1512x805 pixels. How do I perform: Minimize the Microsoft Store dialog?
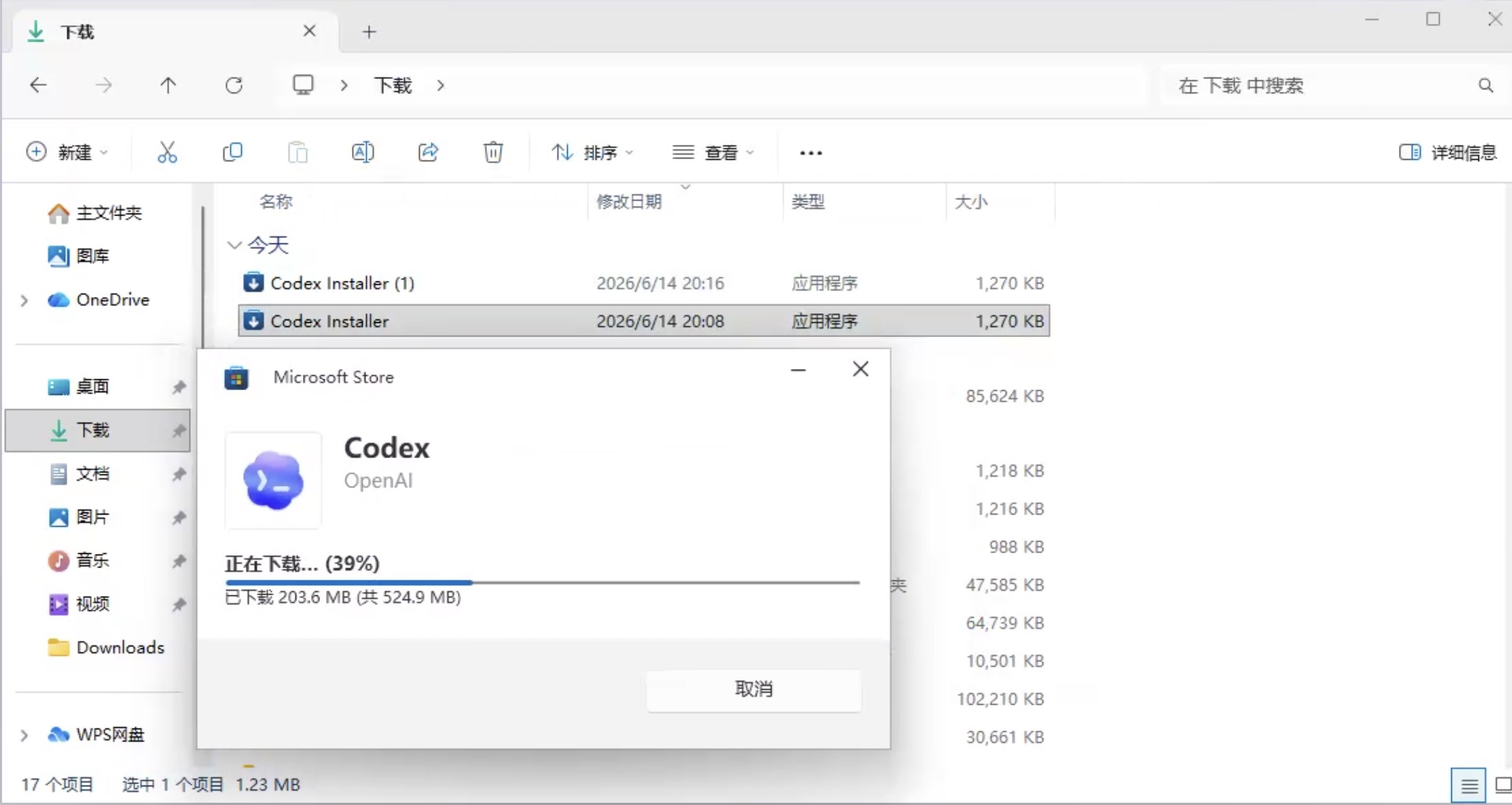pyautogui.click(x=799, y=370)
